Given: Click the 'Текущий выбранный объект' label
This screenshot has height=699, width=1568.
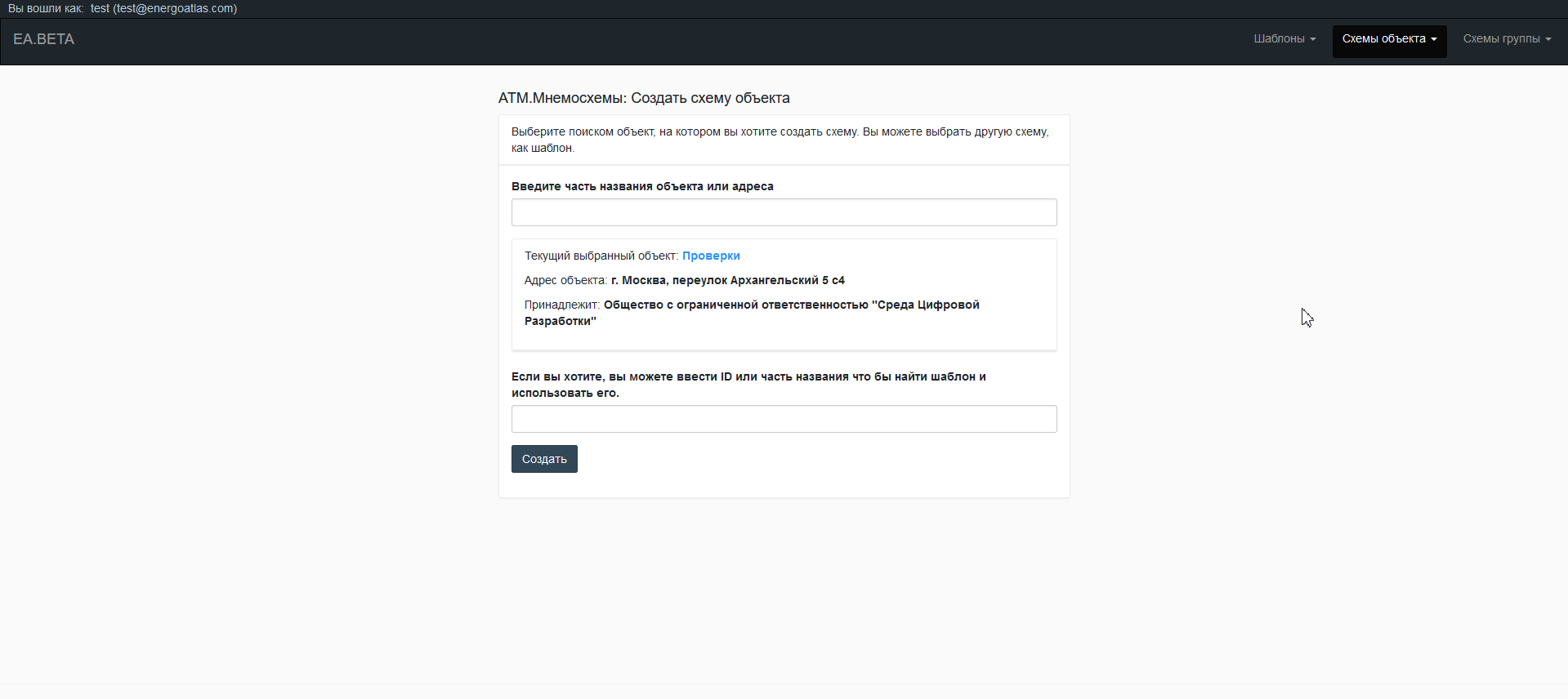Looking at the screenshot, I should (601, 256).
